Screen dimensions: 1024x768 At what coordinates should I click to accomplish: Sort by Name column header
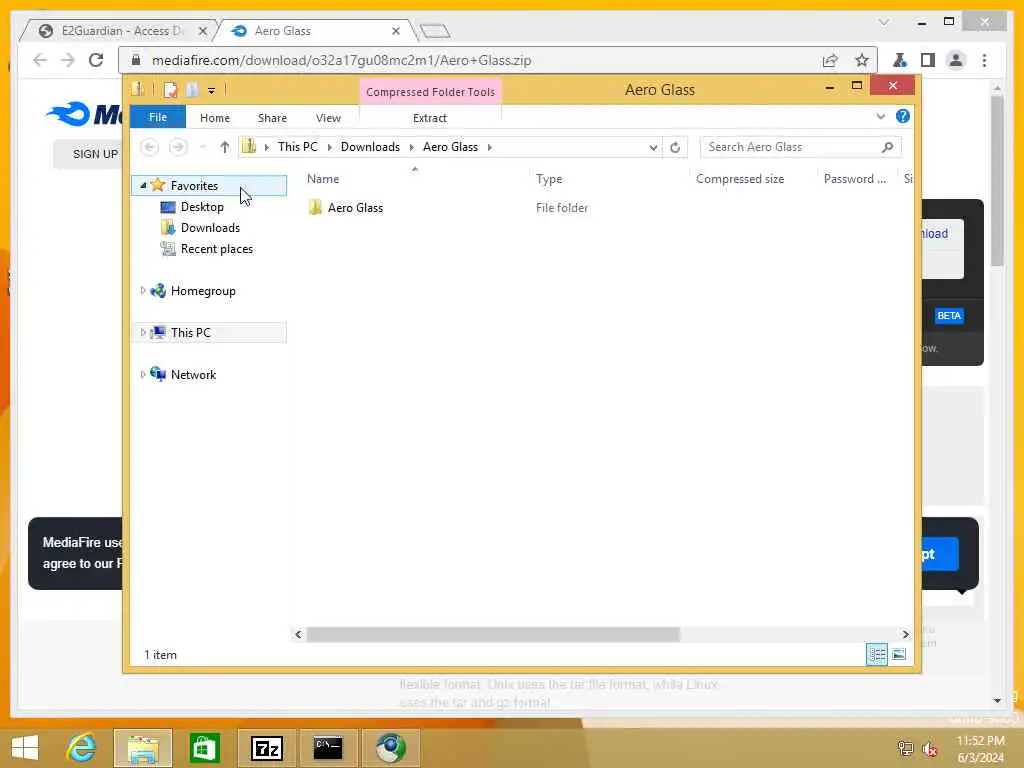pyautogui.click(x=323, y=179)
